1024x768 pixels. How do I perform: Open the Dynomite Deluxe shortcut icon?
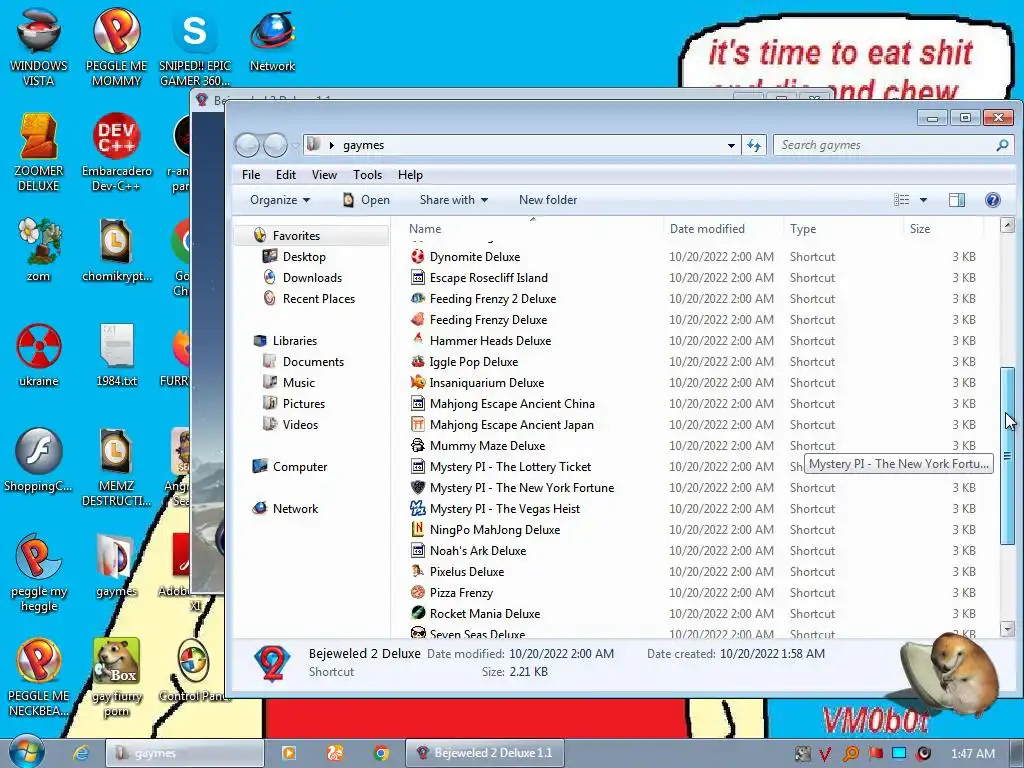coord(418,257)
